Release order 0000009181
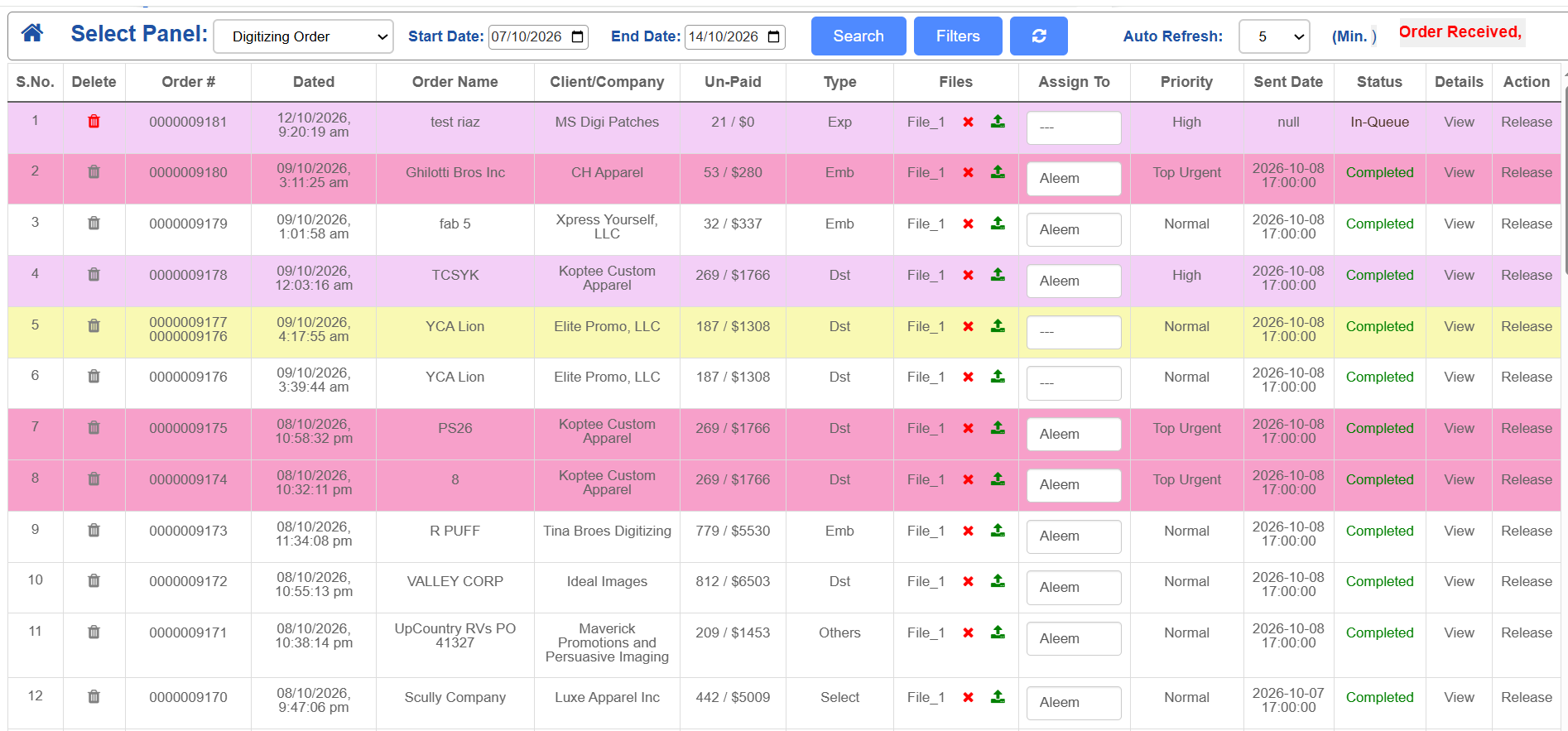Viewport: 1568px width, 731px height. [1527, 122]
